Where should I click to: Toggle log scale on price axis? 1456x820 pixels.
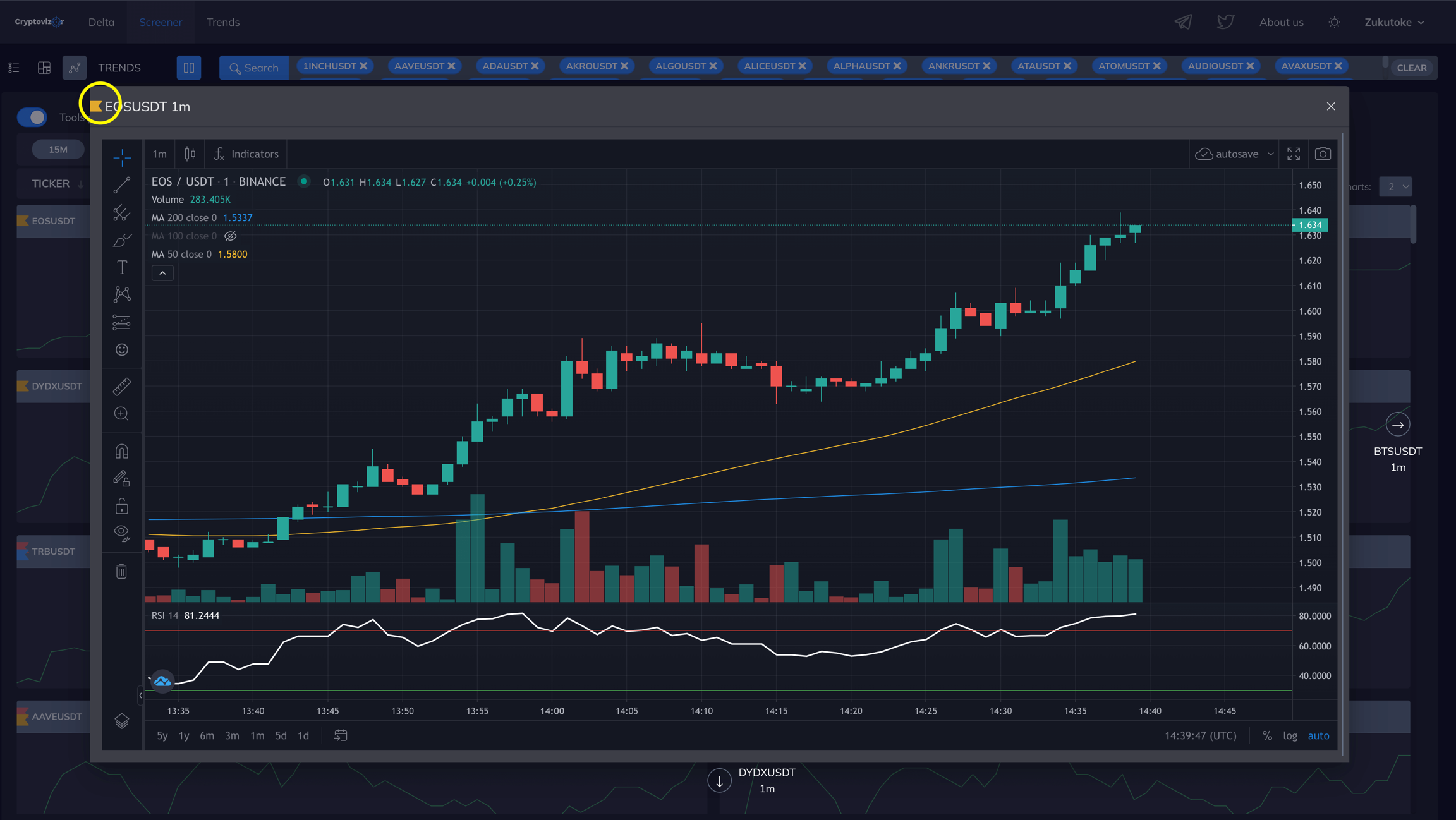point(1289,736)
